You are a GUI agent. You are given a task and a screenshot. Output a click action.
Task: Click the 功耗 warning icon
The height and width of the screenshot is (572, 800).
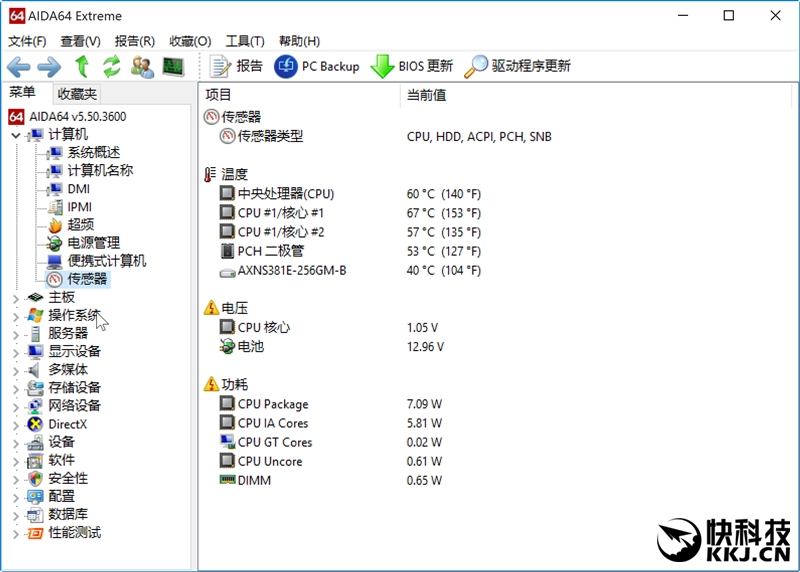(211, 384)
